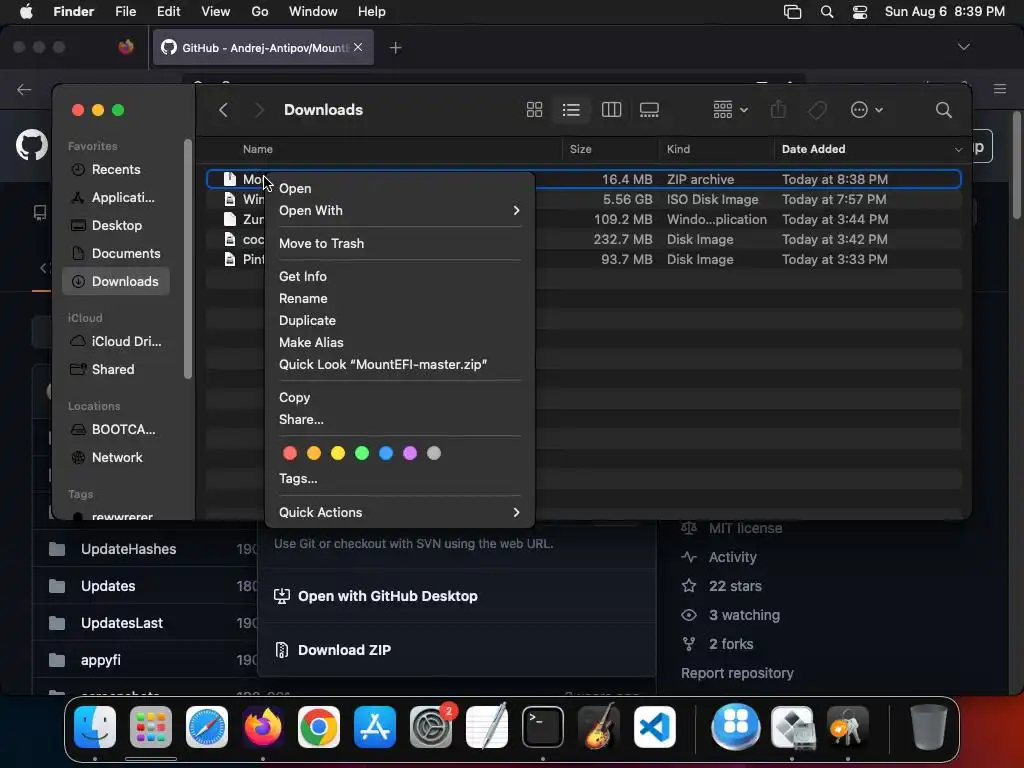Apply the purple tag color

409,453
